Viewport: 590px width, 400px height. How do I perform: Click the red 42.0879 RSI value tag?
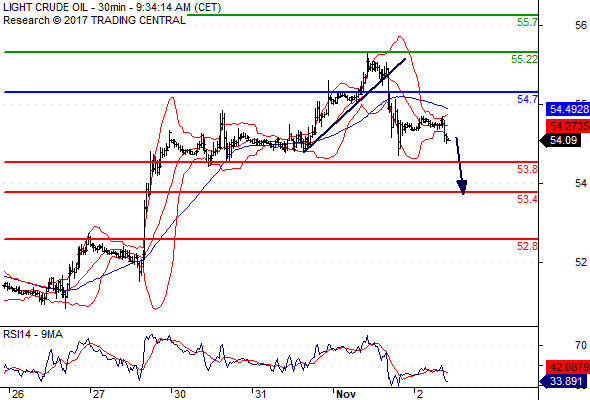(568, 367)
